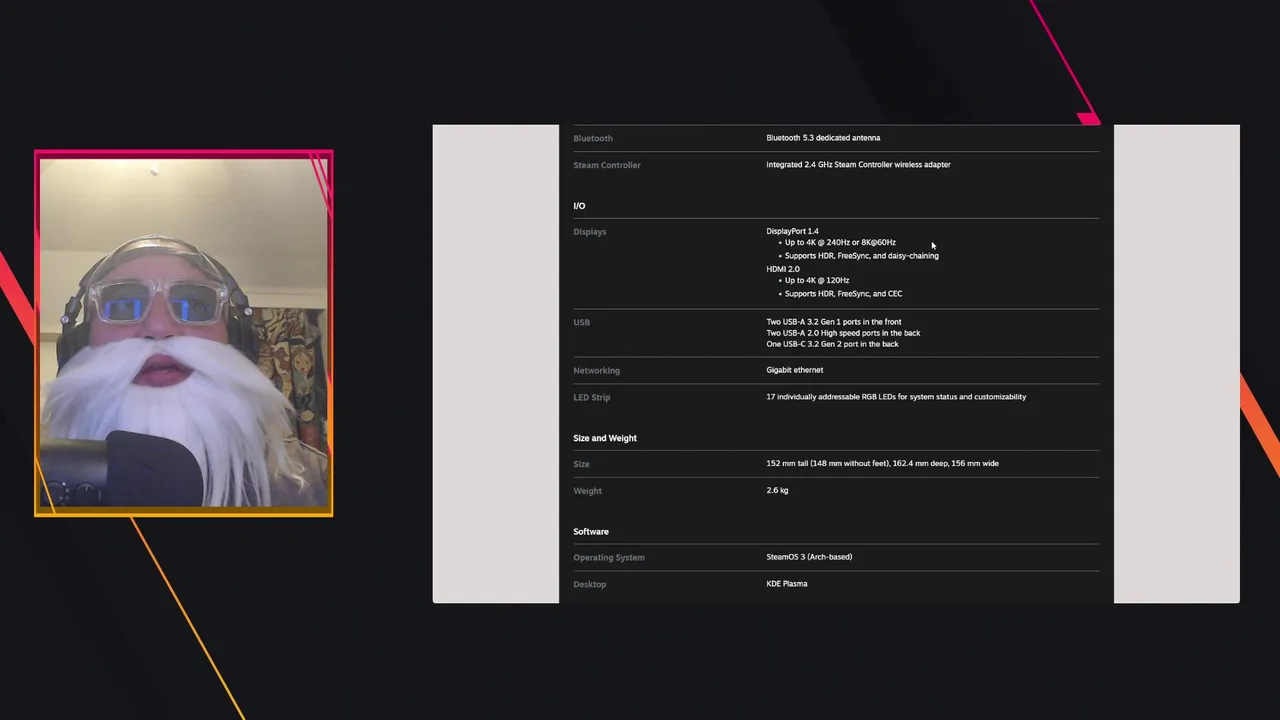Select the 'Weight' row label

(x=587, y=491)
